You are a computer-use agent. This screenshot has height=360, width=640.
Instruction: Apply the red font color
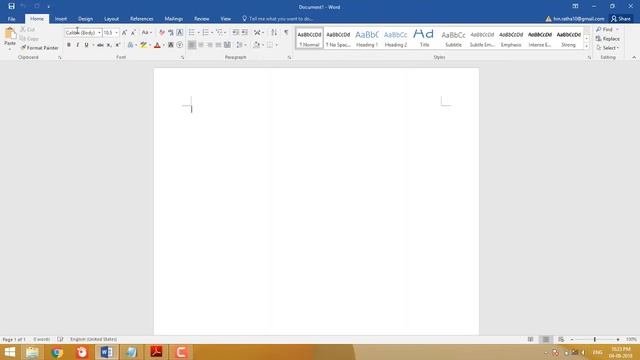(157, 45)
